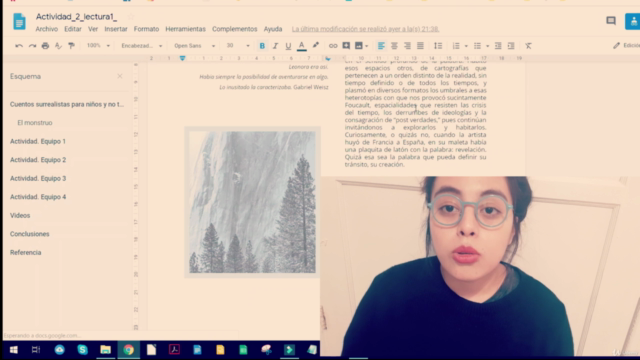Image resolution: width=640 pixels, height=360 pixels.
Task: Select the paint format tool
Action: click(x=71, y=46)
